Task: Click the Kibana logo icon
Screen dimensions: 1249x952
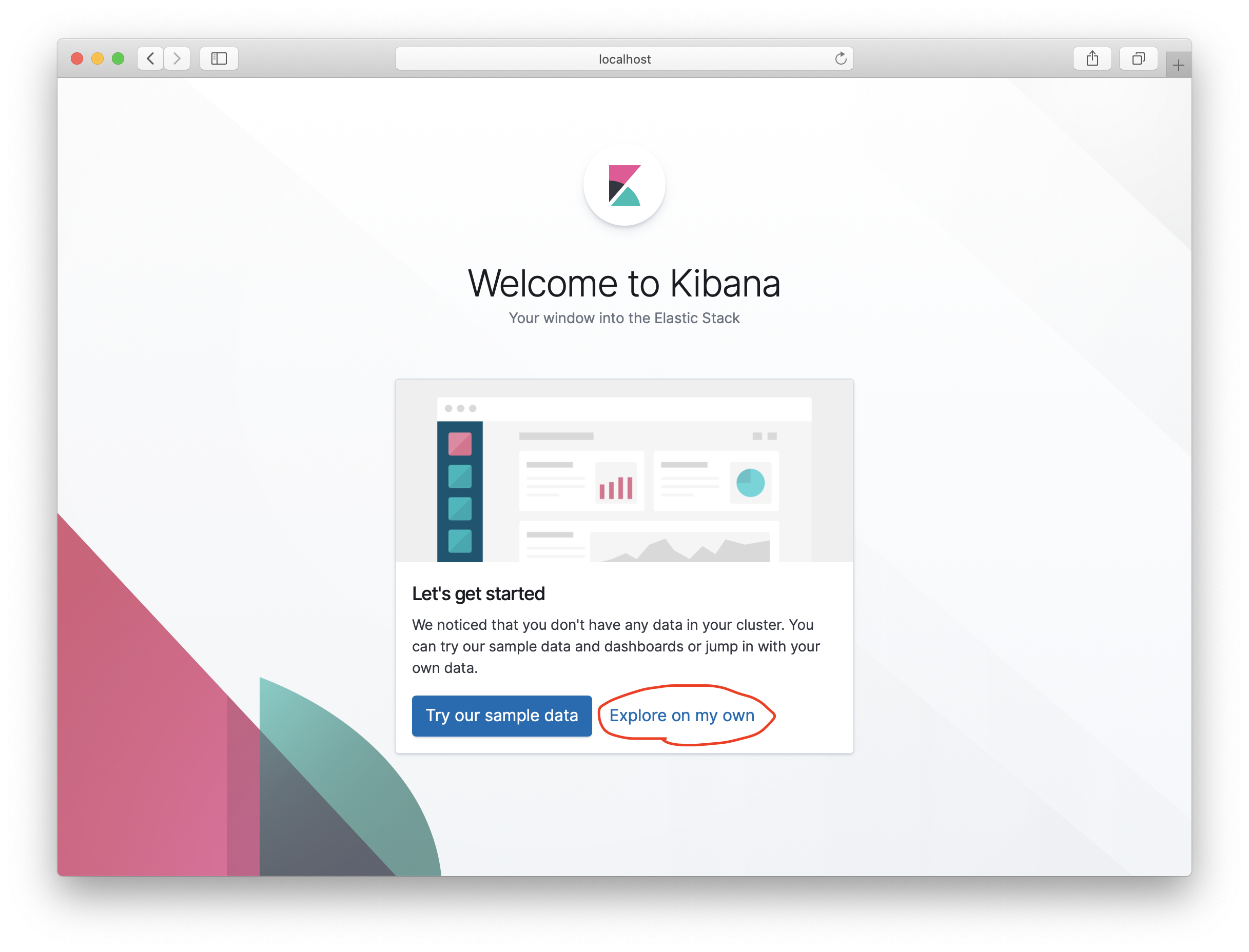Action: click(x=624, y=185)
